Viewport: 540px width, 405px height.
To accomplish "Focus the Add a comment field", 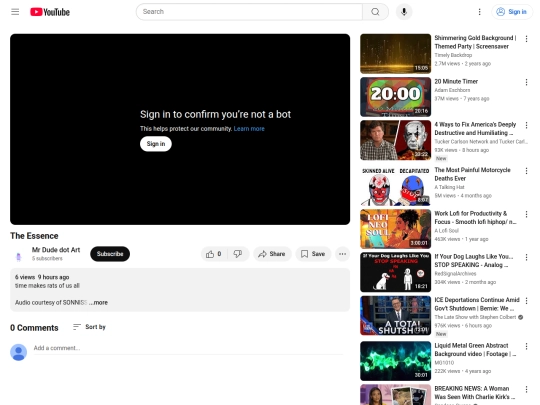I will [x=188, y=348].
